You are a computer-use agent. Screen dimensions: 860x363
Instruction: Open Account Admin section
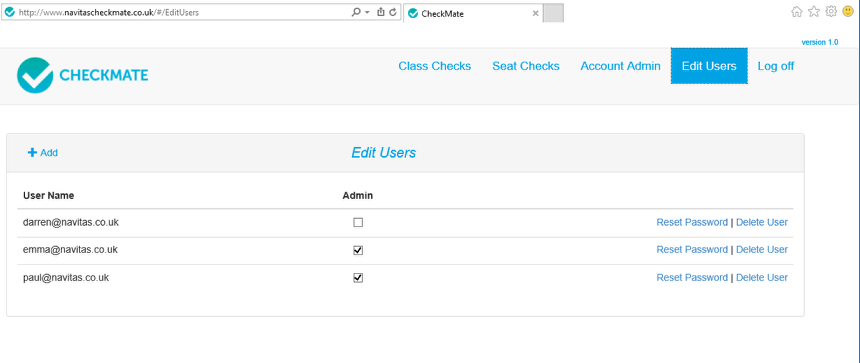620,66
